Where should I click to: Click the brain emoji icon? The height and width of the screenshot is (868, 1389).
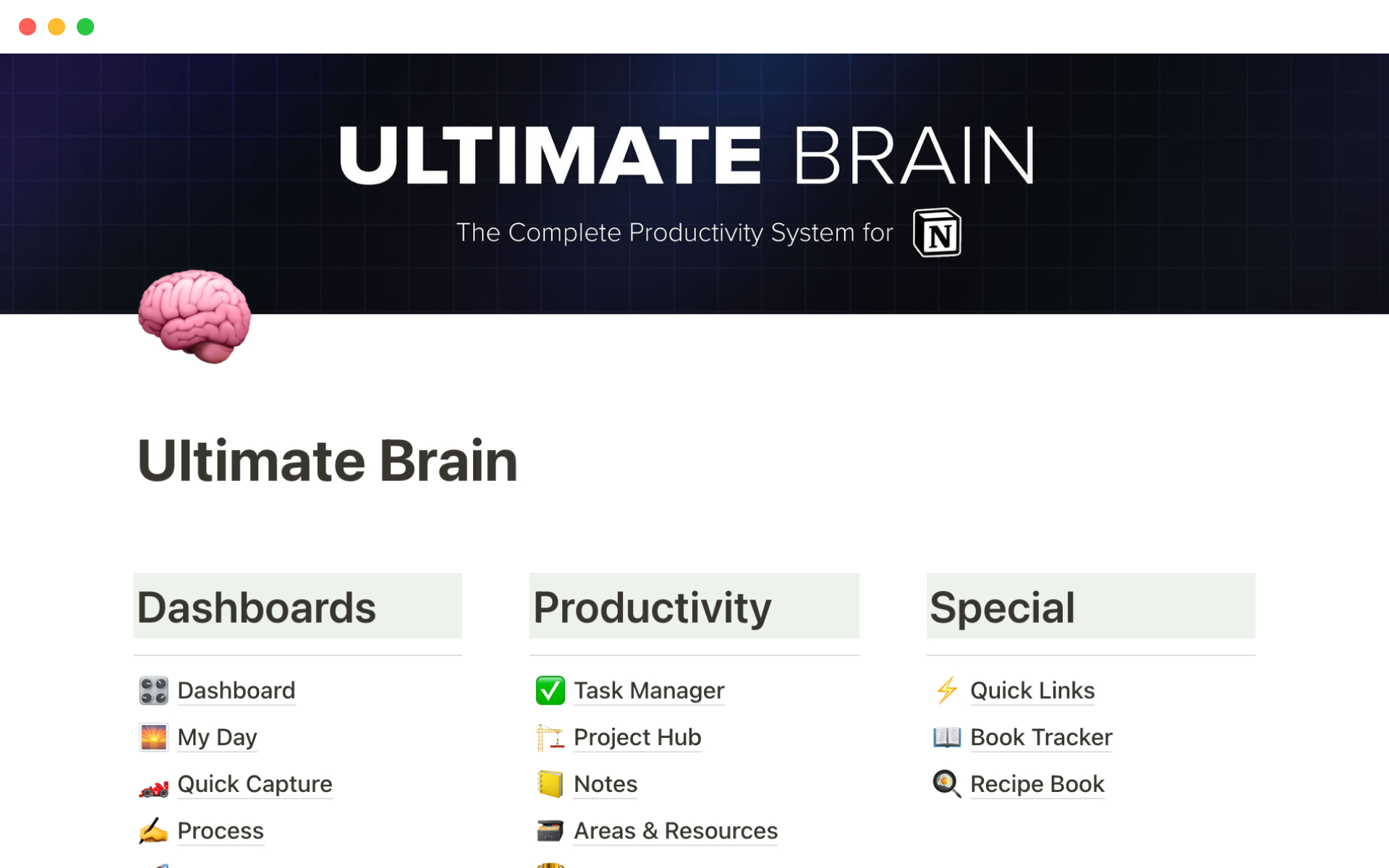tap(195, 318)
